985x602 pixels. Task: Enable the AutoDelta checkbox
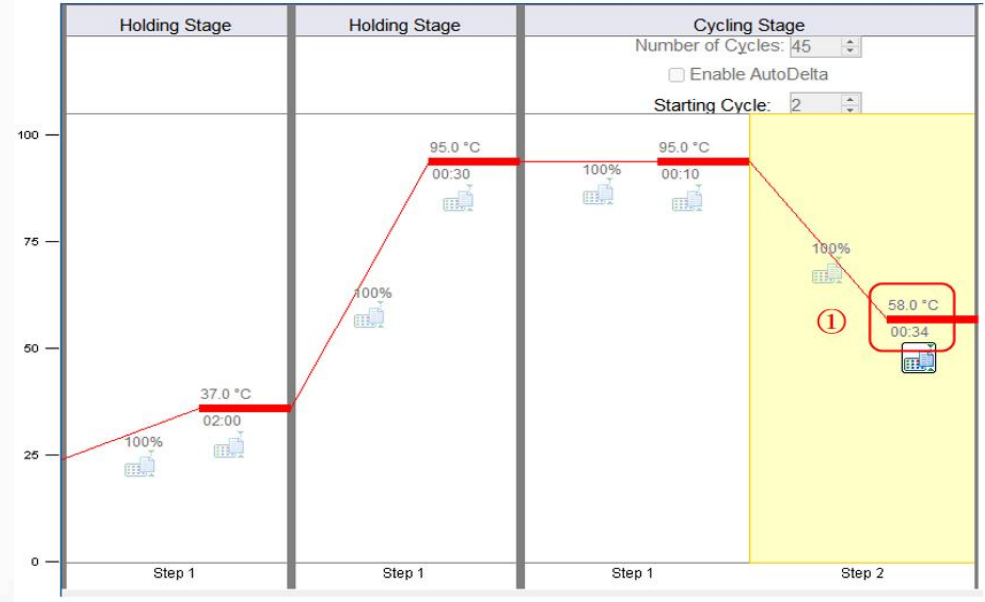pyautogui.click(x=677, y=75)
